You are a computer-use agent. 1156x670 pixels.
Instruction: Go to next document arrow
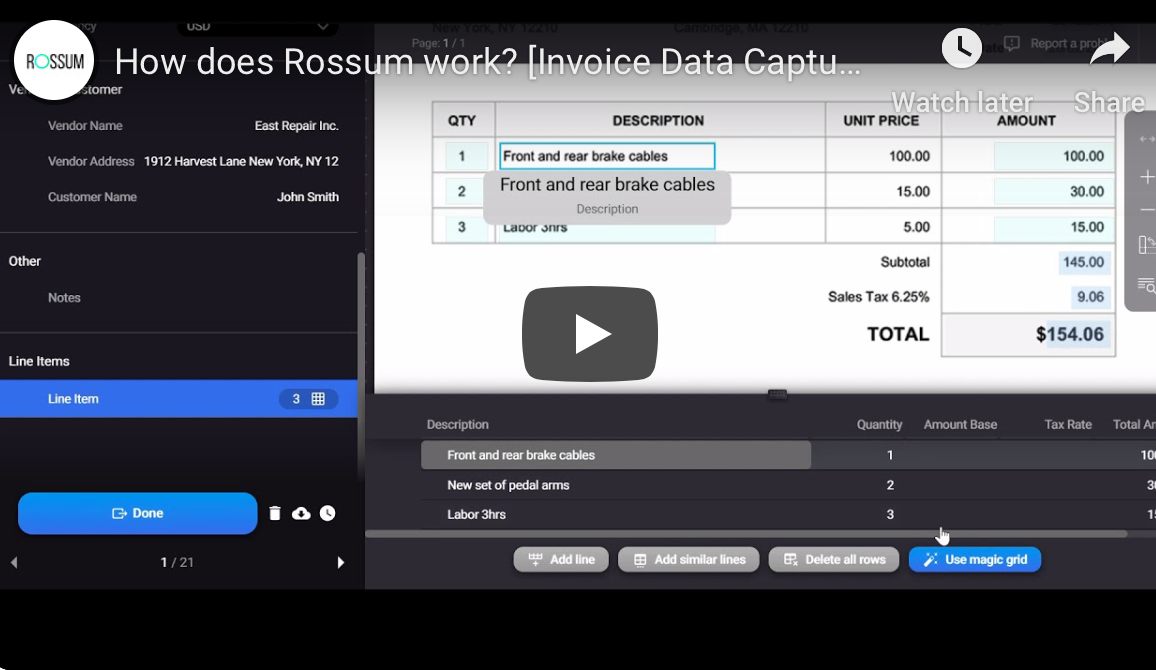click(x=340, y=563)
